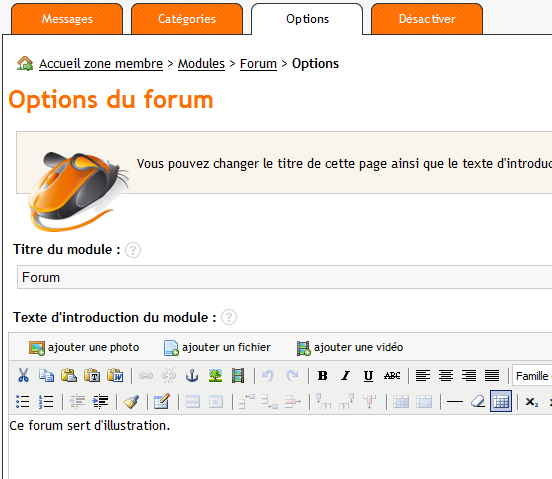Click the Delete row icon
Viewport: 552px width, 479px height.
293,402
